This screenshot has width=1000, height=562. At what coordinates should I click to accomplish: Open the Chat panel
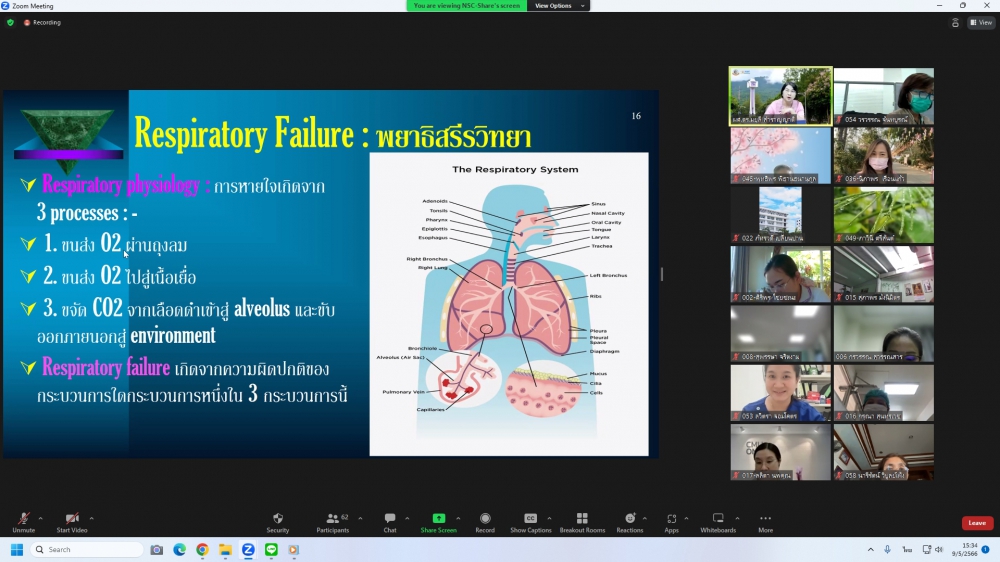coord(390,522)
